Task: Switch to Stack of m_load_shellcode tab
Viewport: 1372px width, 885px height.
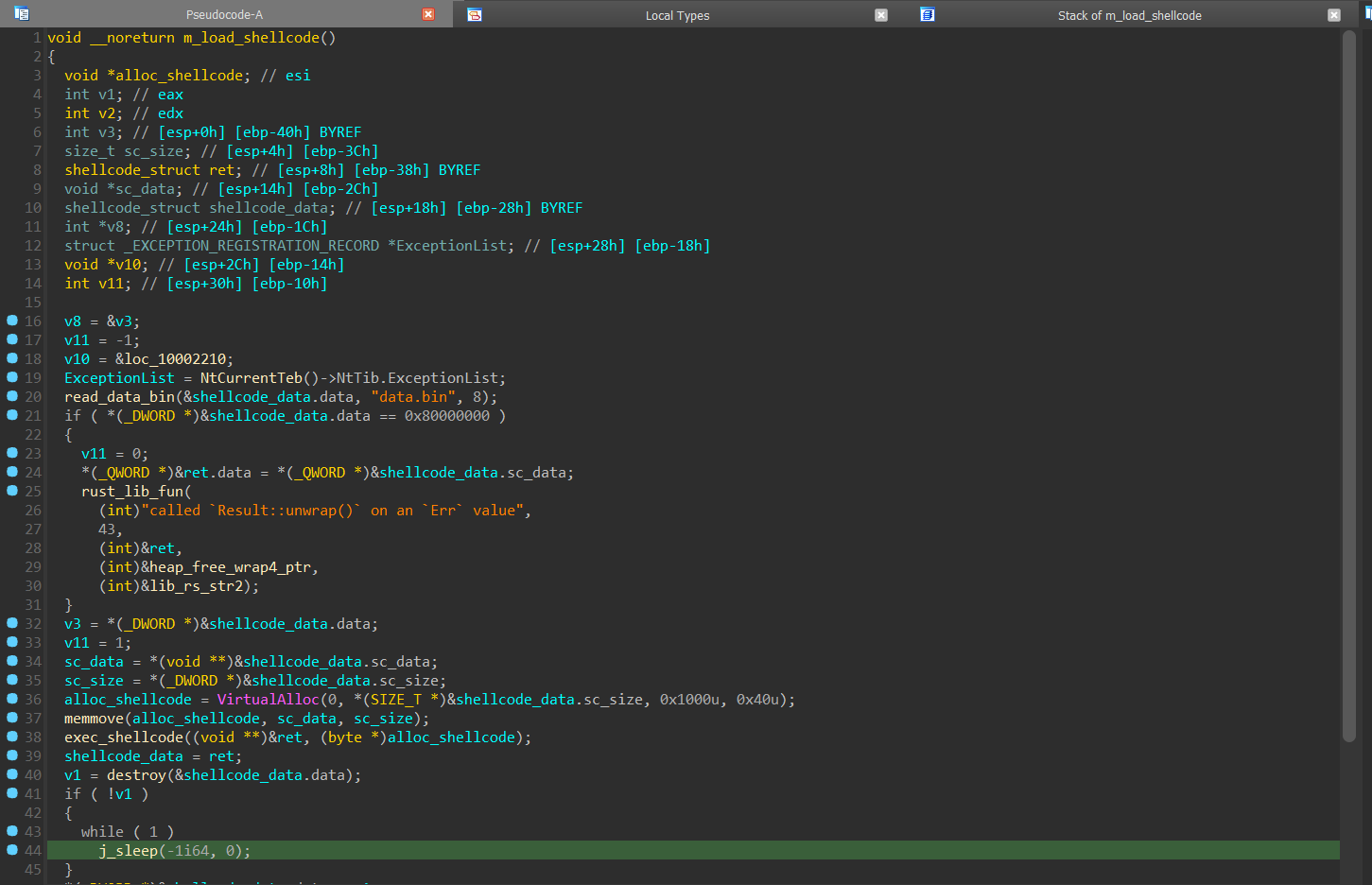Action: [1129, 15]
